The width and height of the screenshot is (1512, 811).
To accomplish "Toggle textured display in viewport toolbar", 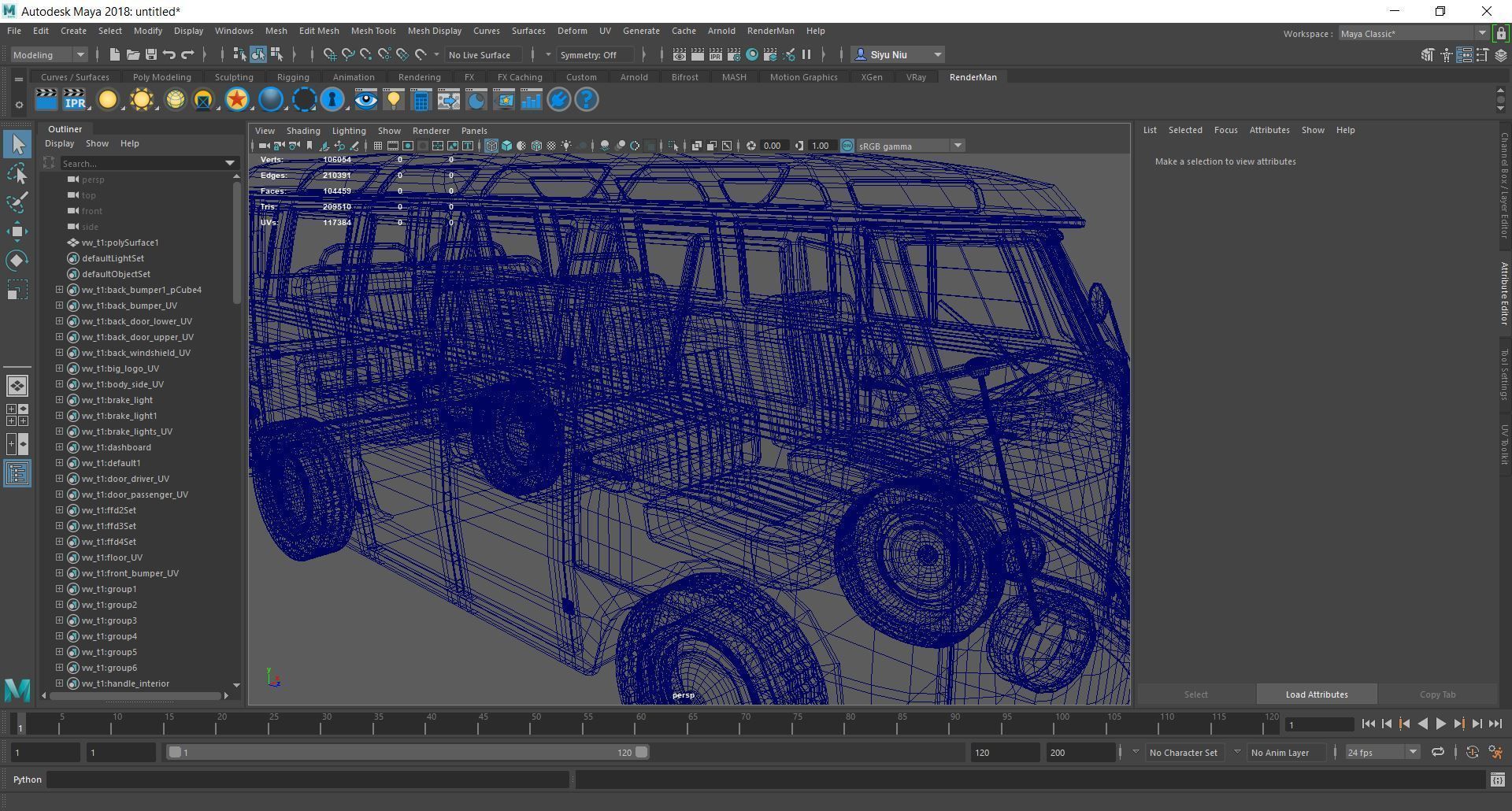I will (551, 146).
